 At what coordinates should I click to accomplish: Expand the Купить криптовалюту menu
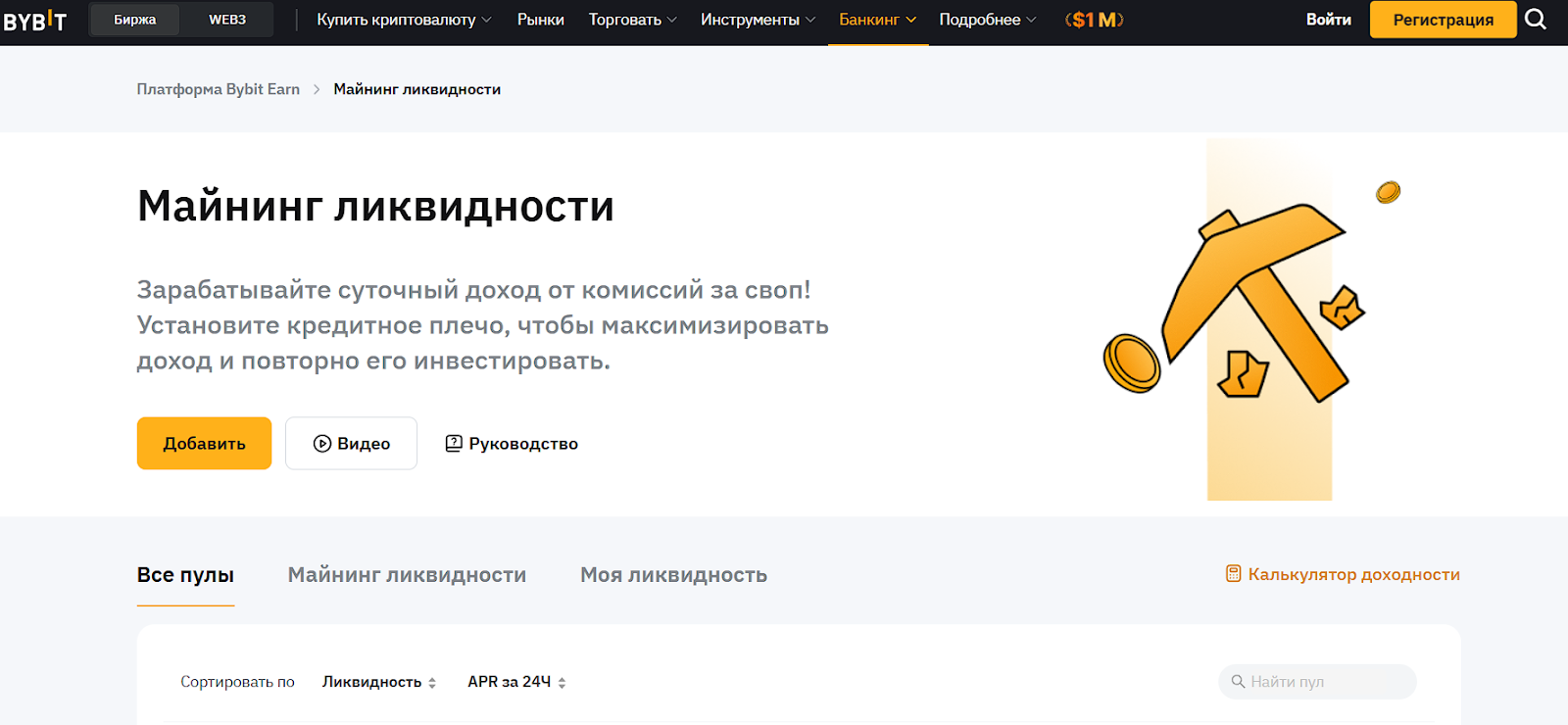coord(404,20)
